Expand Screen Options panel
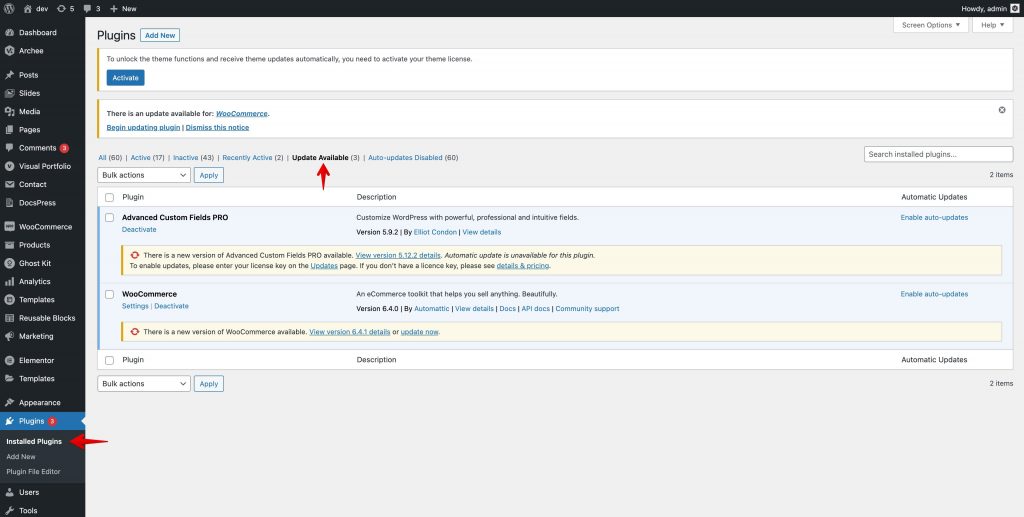This screenshot has height=517, width=1024. [931, 25]
